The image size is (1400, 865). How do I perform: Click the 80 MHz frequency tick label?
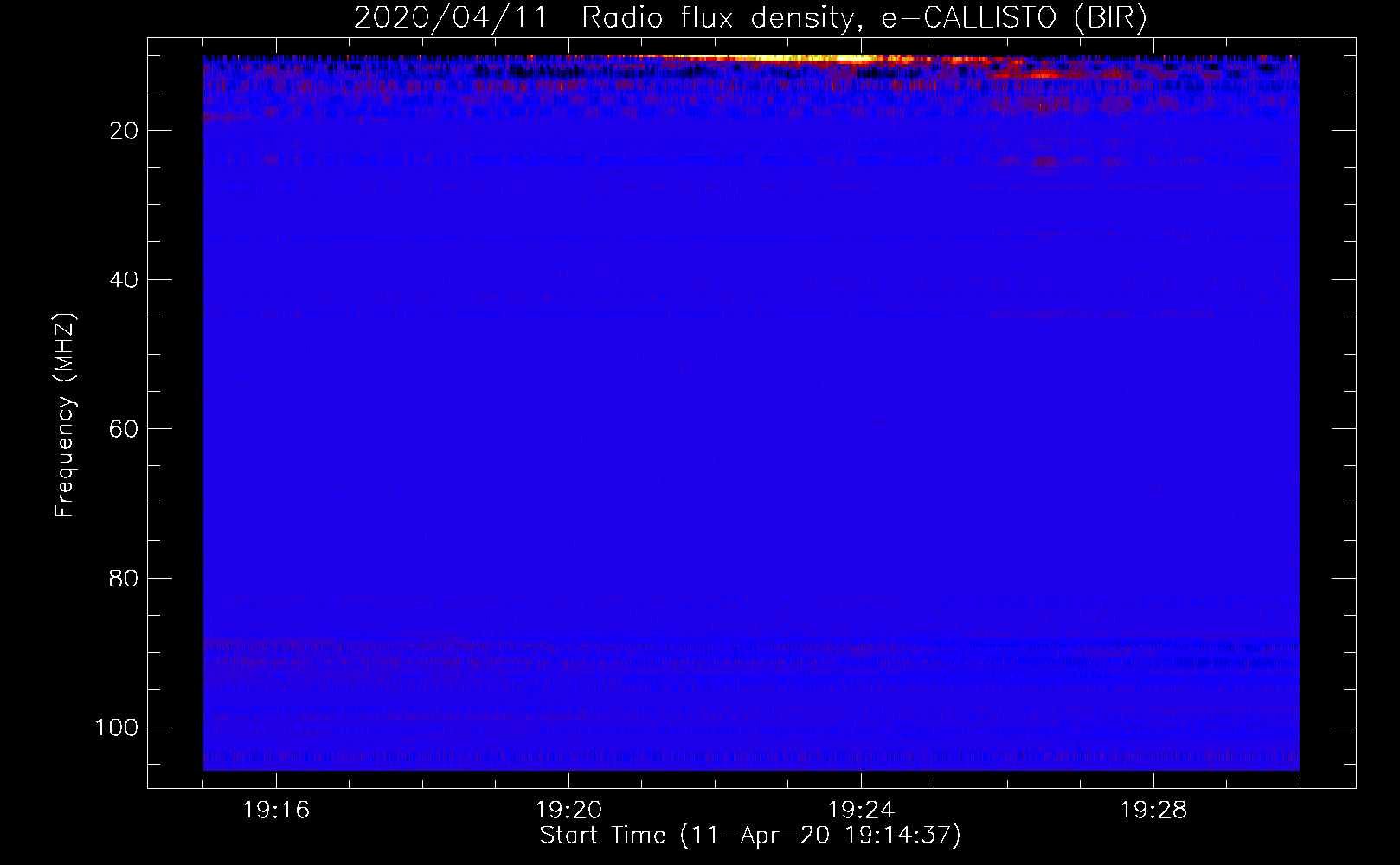click(x=124, y=578)
